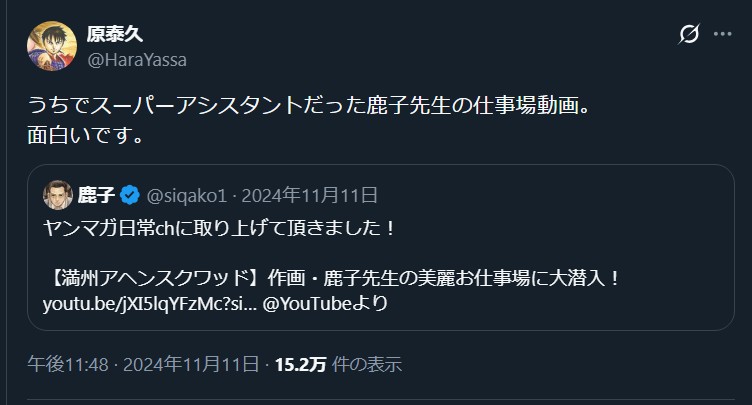752x405 pixels.
Task: Click the @YouTubeより mention
Action: pos(324,303)
